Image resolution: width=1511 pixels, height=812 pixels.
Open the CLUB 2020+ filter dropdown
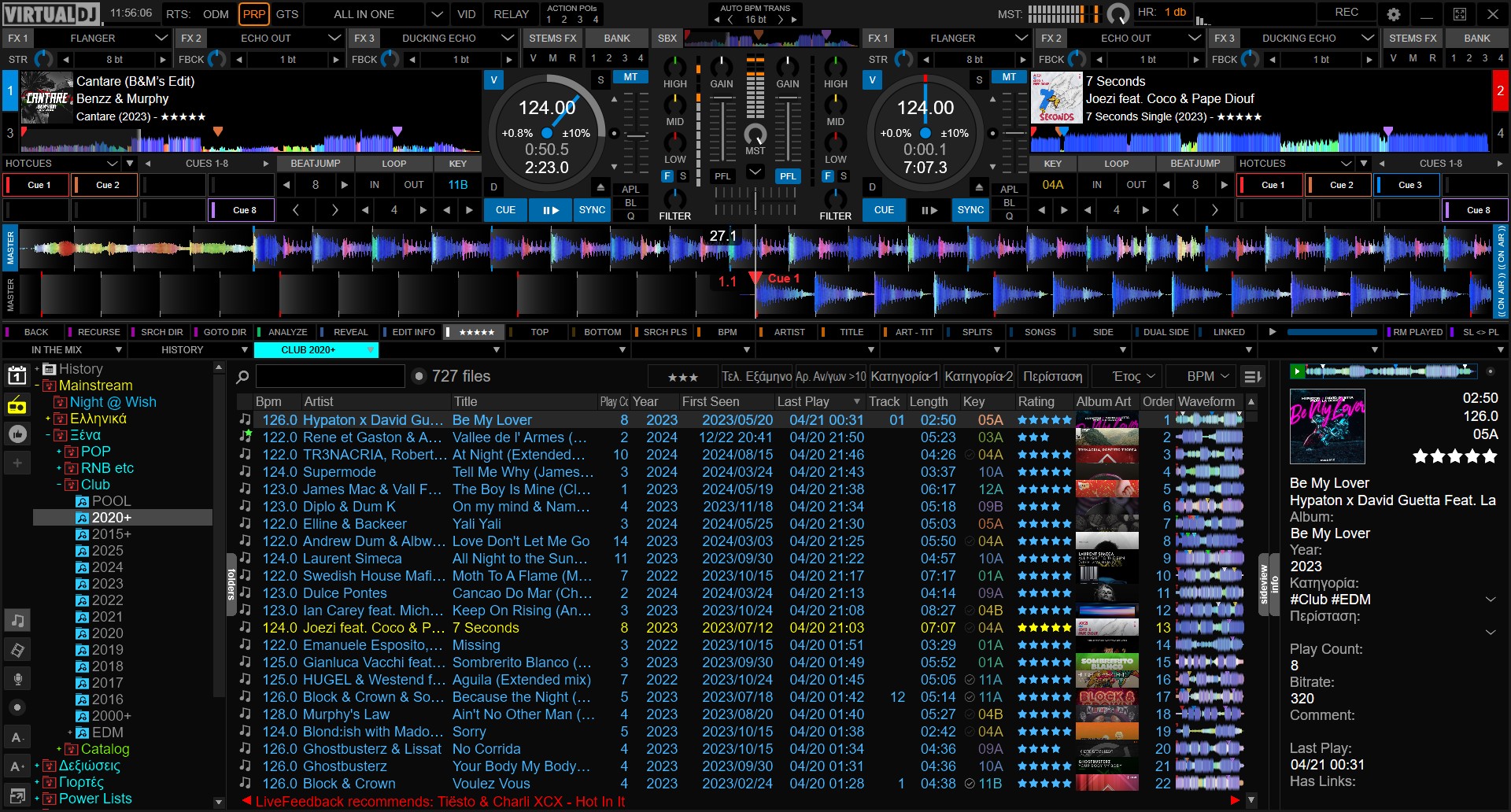(x=370, y=350)
